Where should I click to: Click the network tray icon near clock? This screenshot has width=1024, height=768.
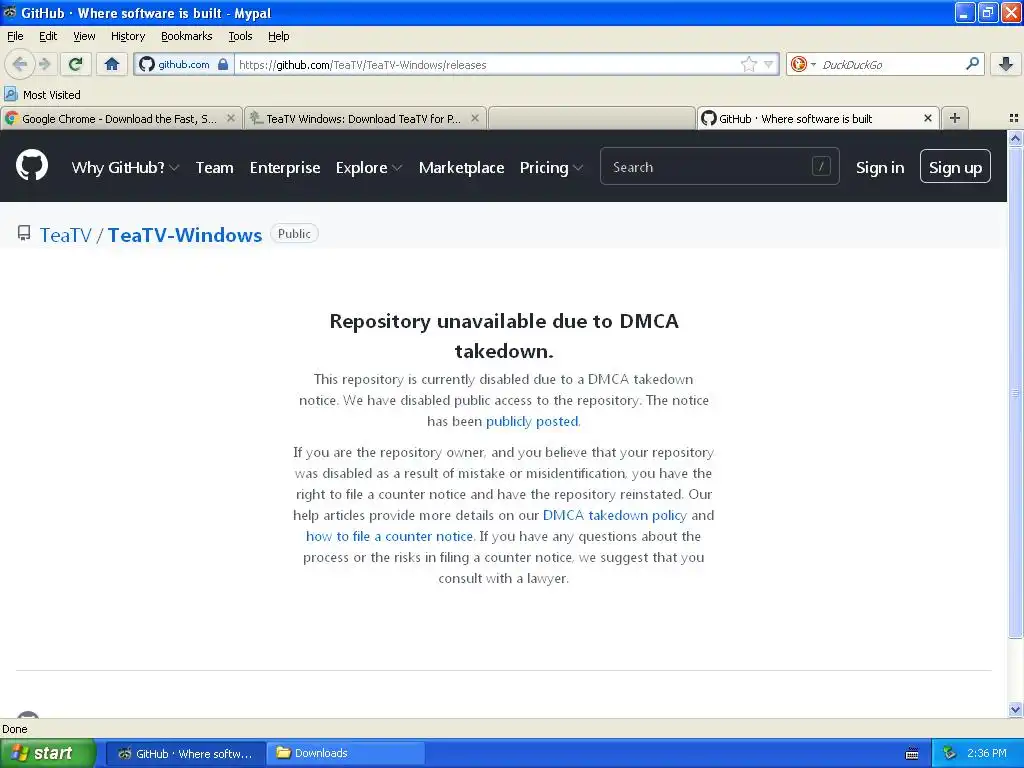(950, 753)
